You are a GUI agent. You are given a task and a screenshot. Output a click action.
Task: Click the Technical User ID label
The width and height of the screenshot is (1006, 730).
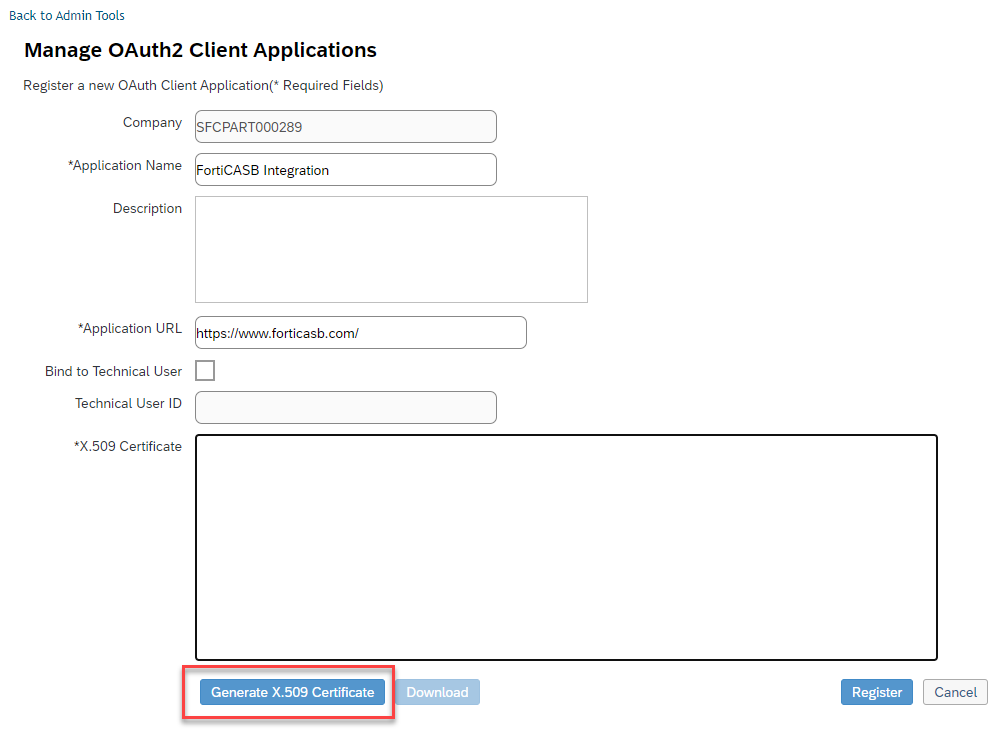pyautogui.click(x=128, y=403)
